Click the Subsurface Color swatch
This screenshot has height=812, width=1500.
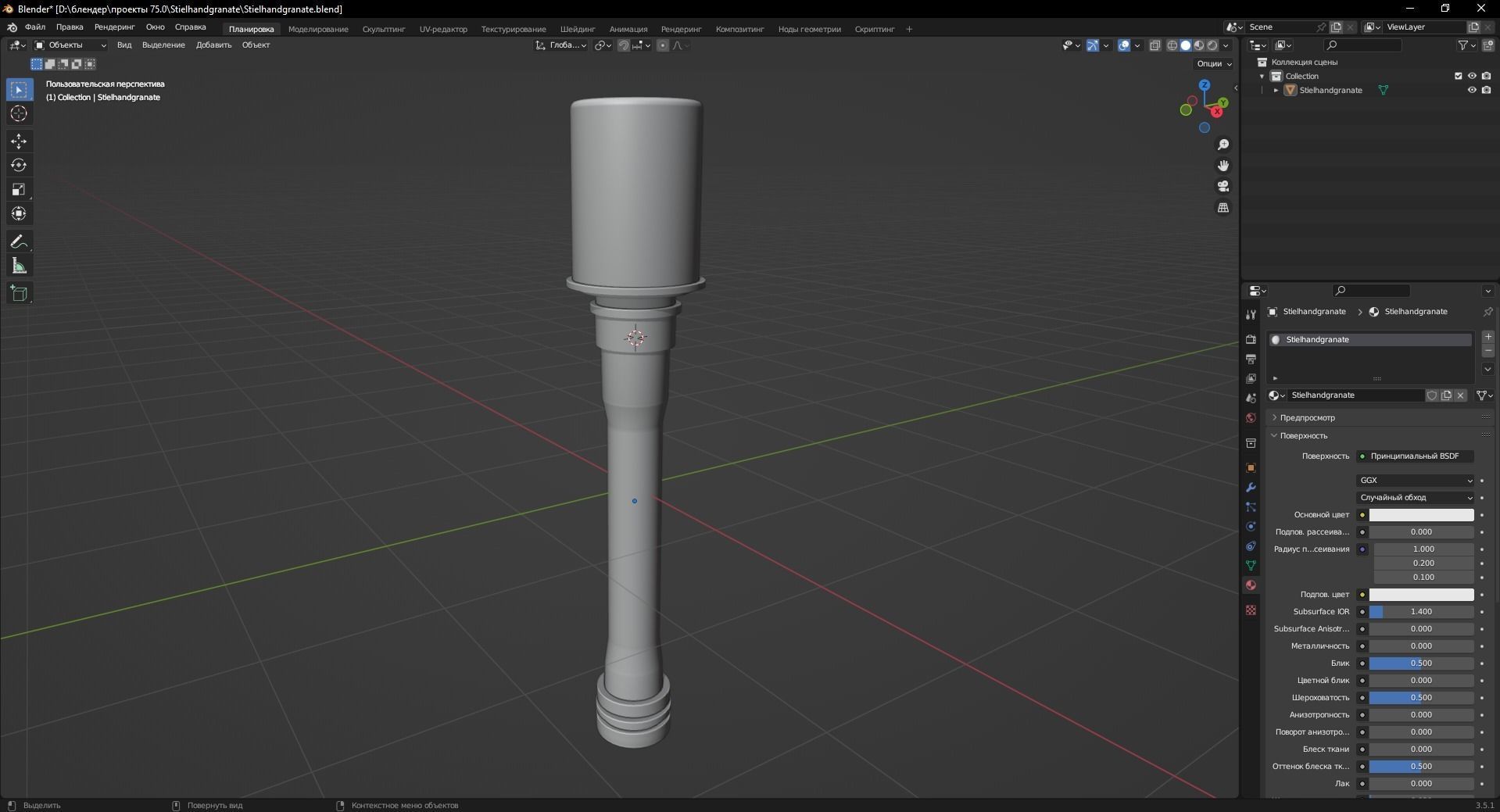click(x=1421, y=595)
